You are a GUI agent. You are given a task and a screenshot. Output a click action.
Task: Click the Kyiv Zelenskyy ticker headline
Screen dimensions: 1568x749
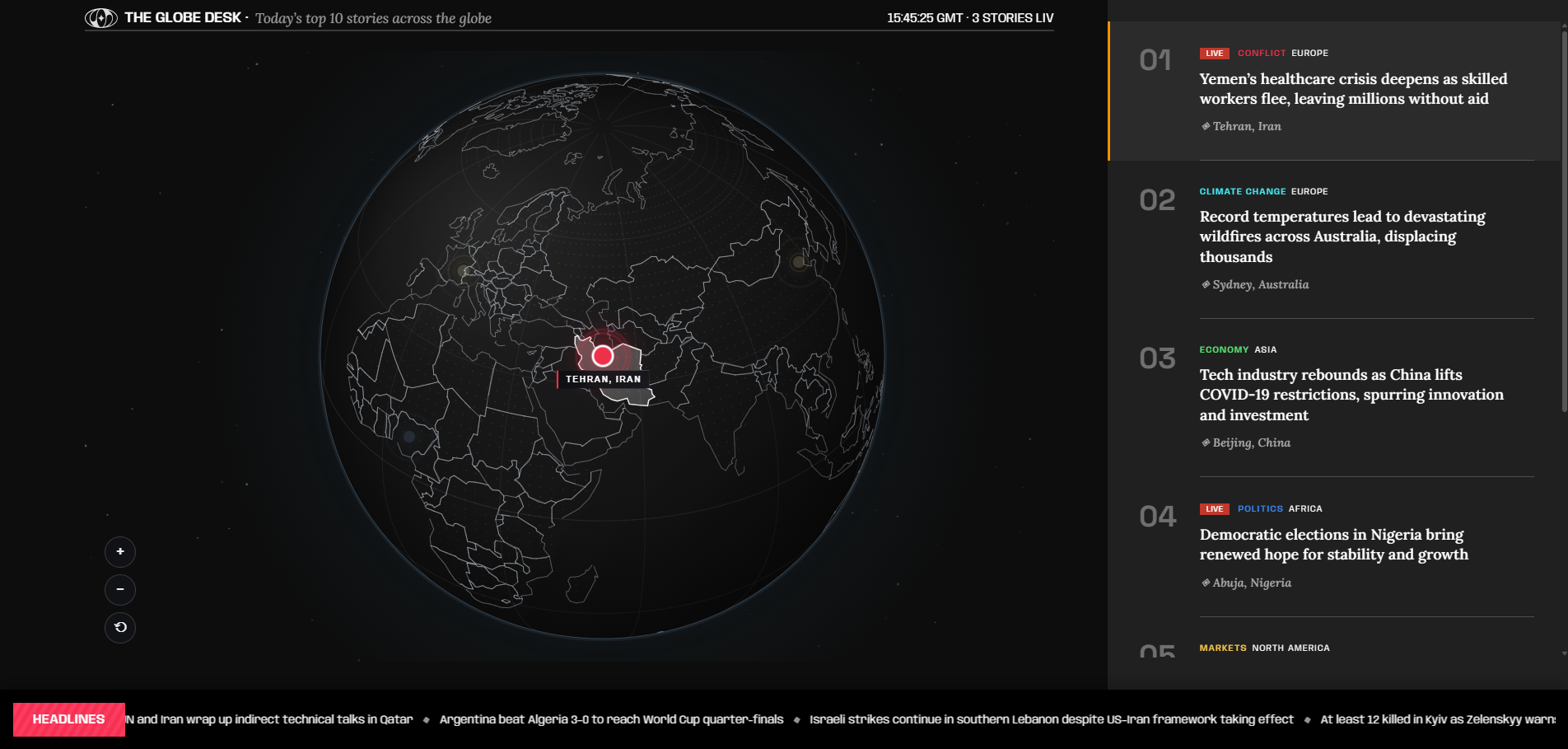[x=1438, y=719]
